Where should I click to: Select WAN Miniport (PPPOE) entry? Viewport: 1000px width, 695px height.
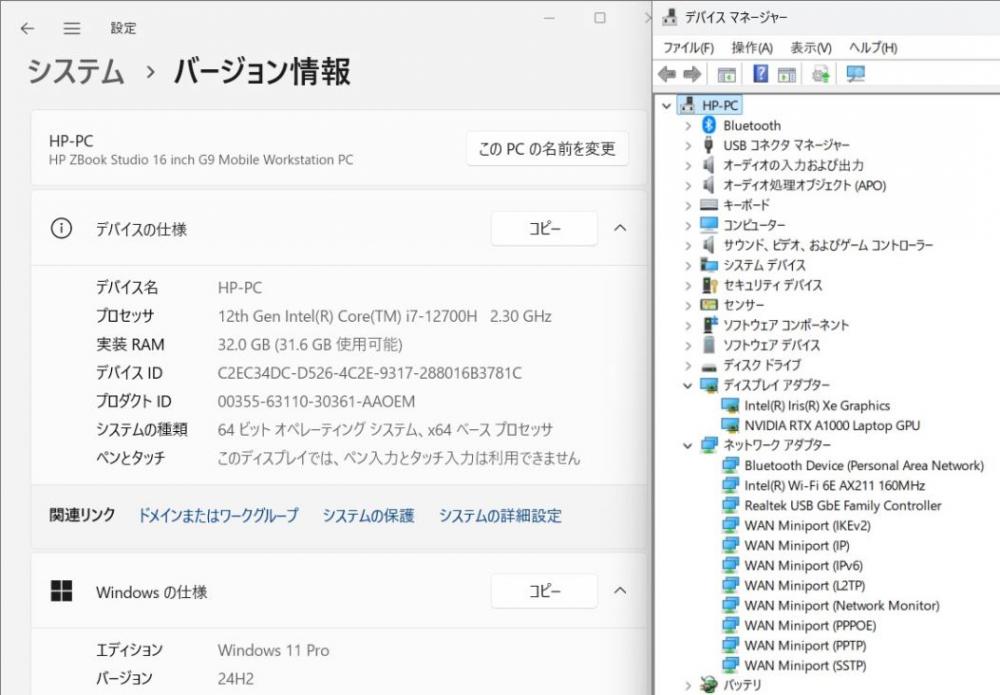point(810,626)
